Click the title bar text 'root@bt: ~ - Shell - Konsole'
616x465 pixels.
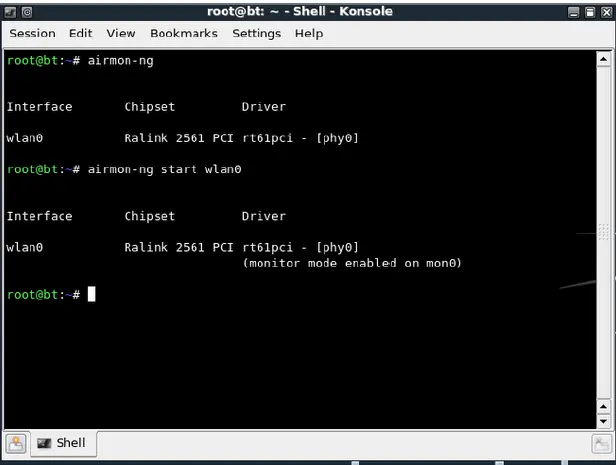click(x=300, y=11)
